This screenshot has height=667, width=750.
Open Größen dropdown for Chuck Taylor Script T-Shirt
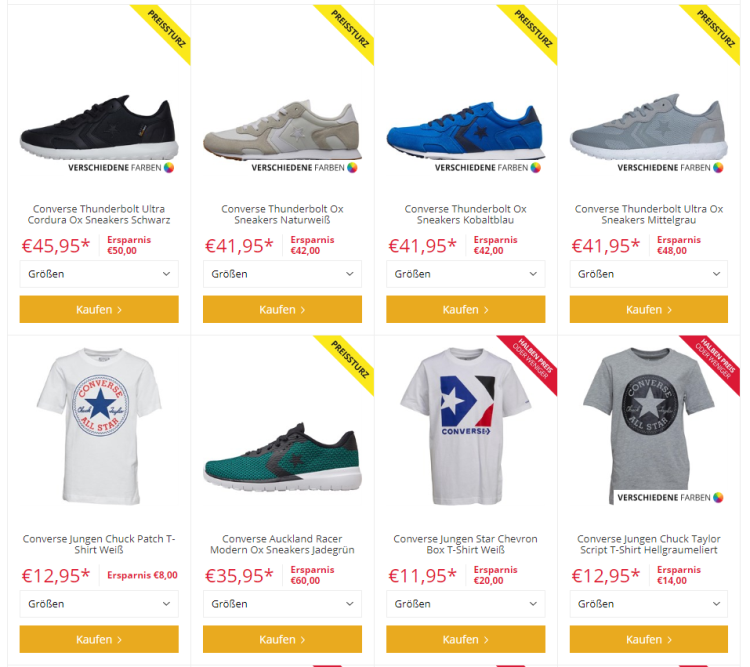(x=649, y=604)
